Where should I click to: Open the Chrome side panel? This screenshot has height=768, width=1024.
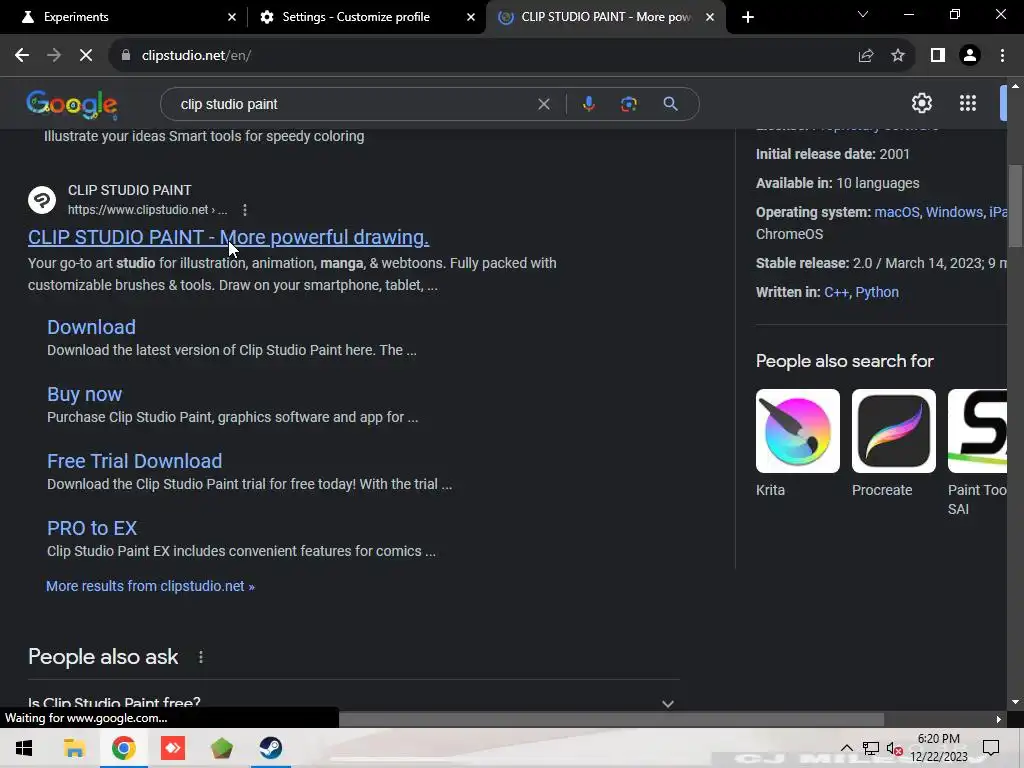click(x=938, y=56)
